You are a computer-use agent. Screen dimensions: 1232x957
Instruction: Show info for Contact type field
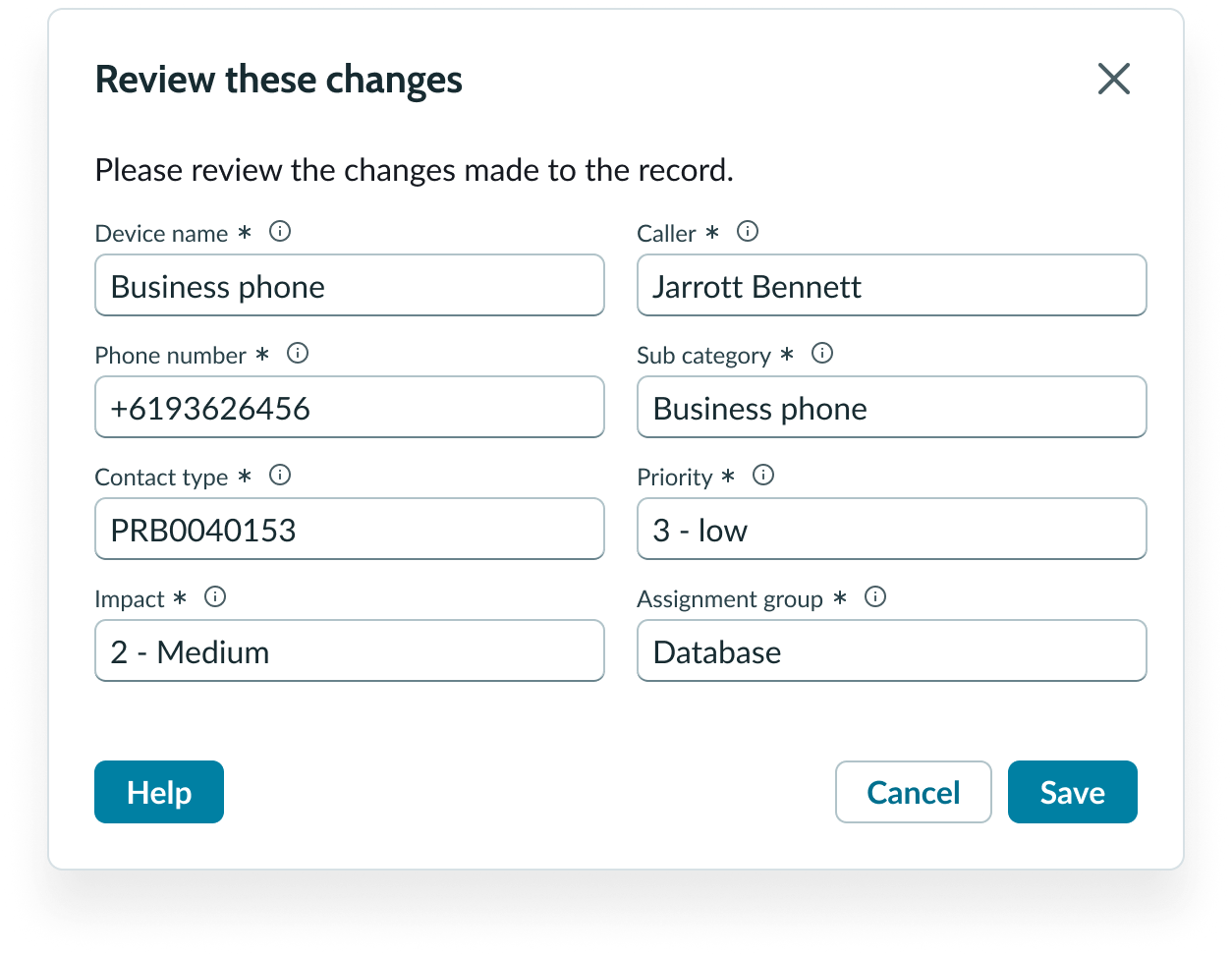click(x=280, y=476)
